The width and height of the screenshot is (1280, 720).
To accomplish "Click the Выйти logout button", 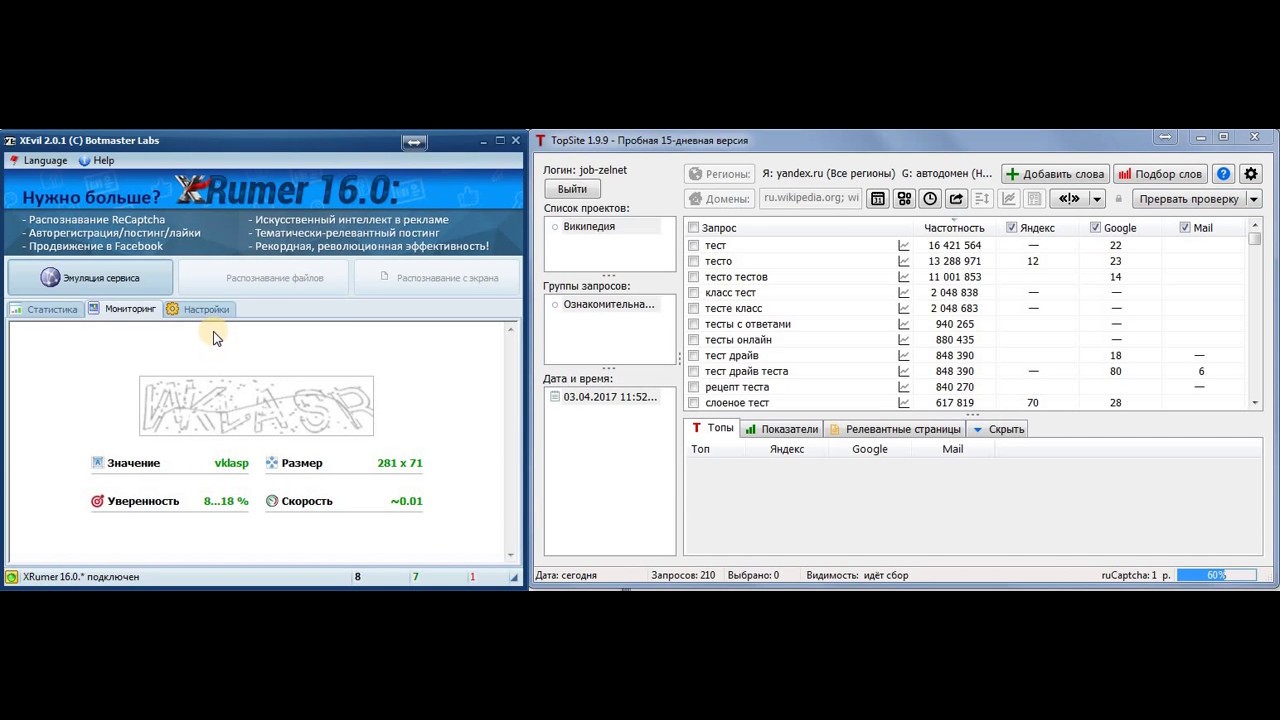I will 572,189.
